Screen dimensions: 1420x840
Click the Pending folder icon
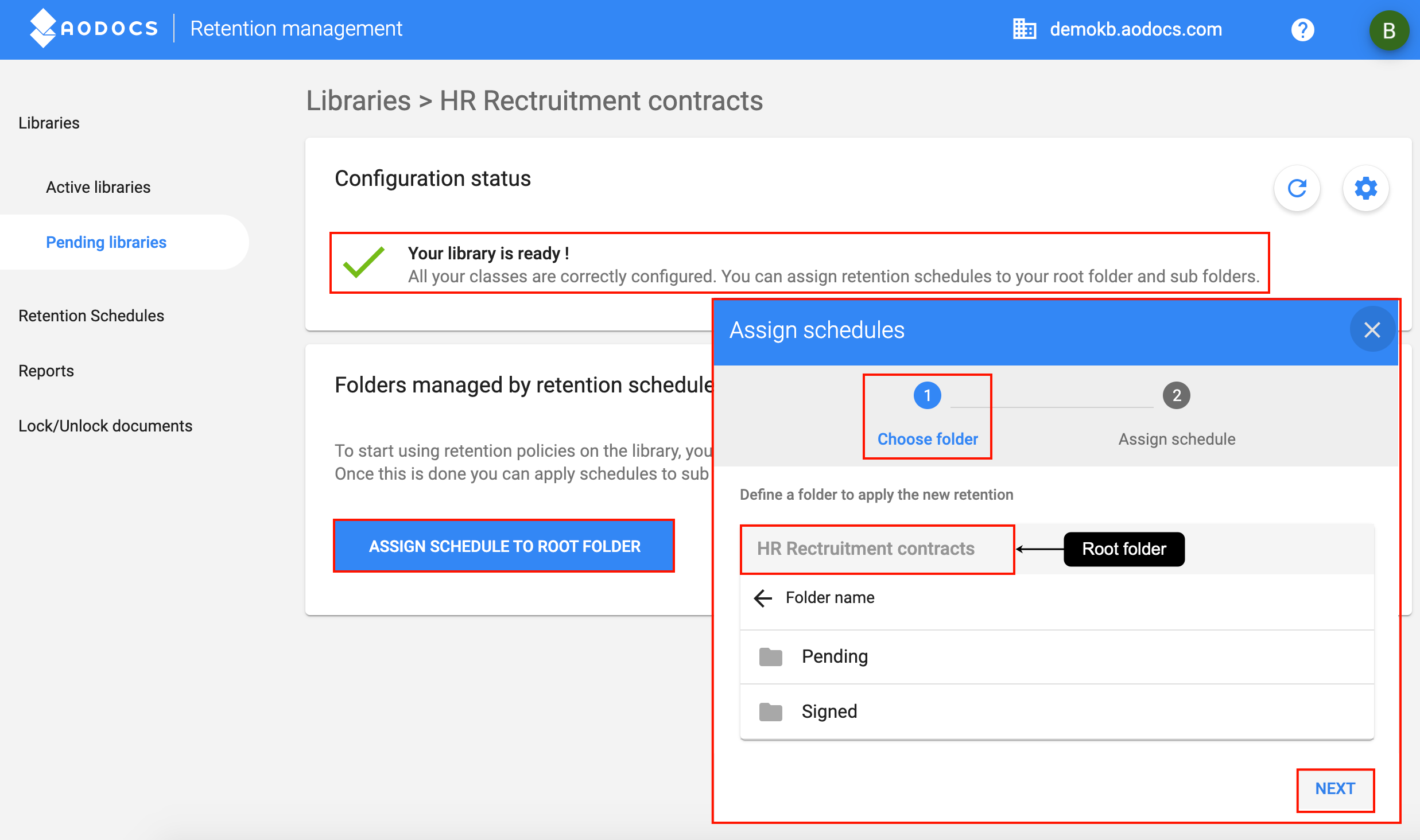point(770,656)
